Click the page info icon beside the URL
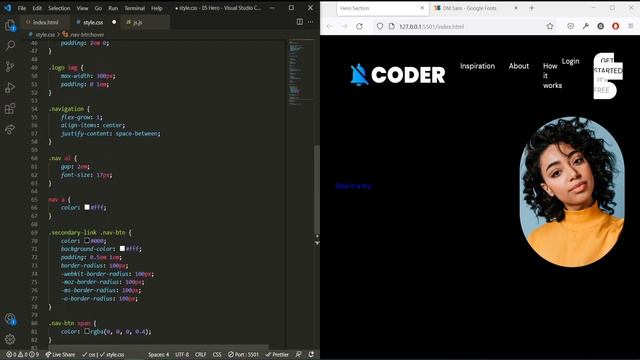The width and height of the screenshot is (640, 360). (391, 26)
